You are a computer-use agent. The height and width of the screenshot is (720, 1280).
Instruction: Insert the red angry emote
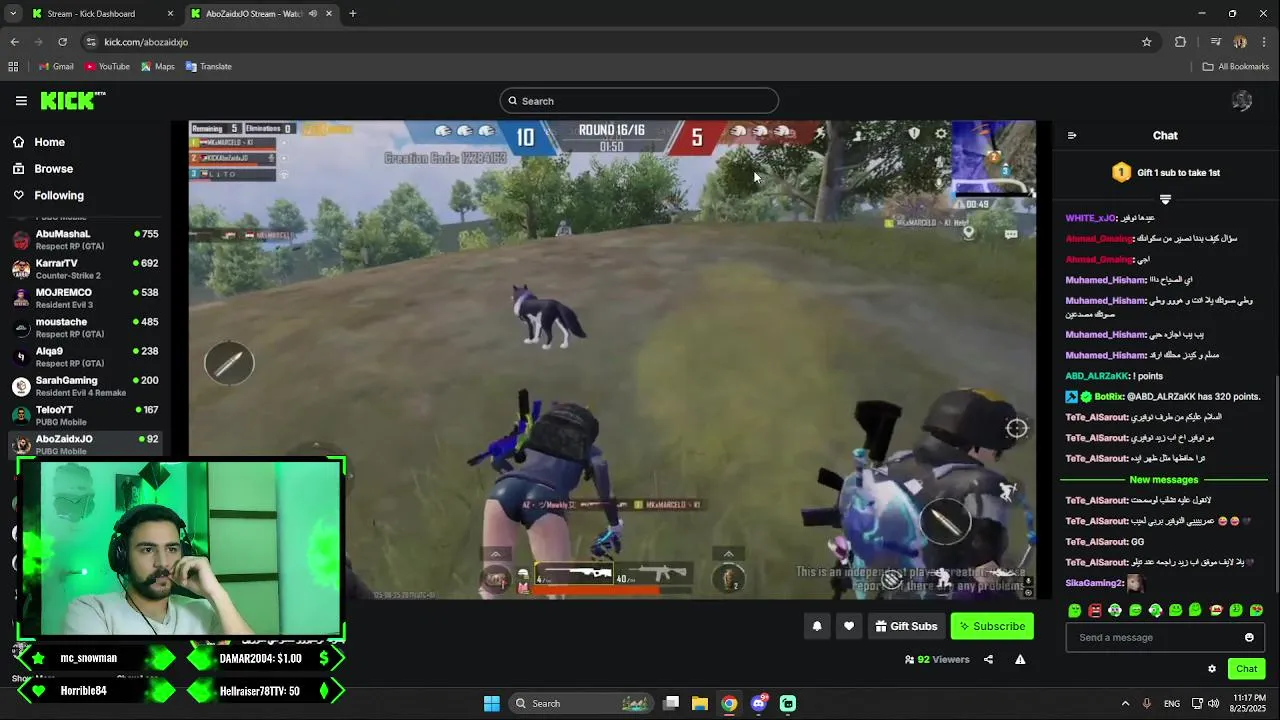coord(1095,610)
